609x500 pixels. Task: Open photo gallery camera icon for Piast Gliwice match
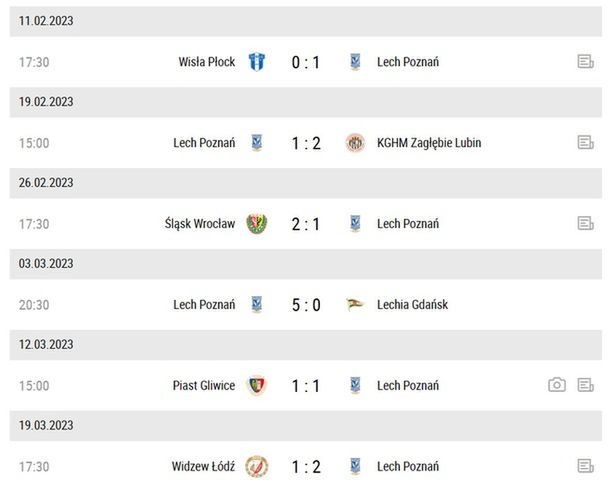(x=557, y=385)
